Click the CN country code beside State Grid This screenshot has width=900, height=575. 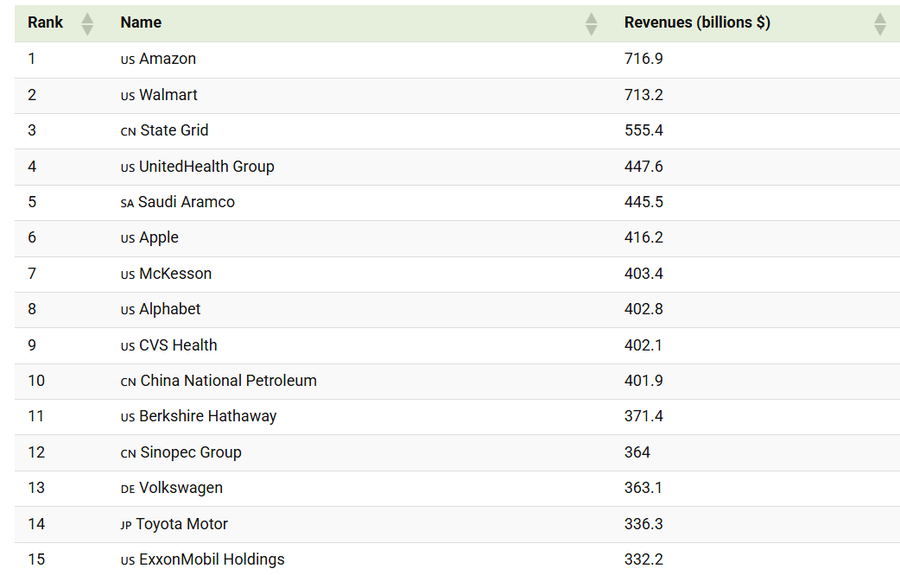128,131
